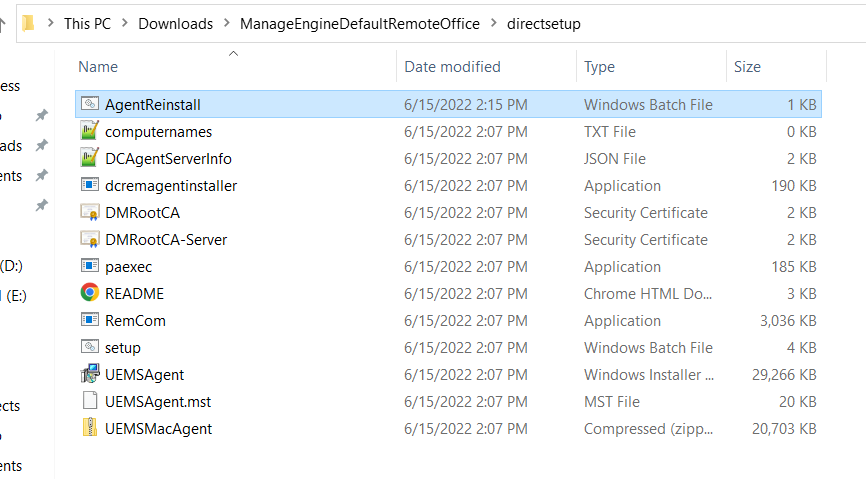Select the computernames TXT file icon
The height and width of the screenshot is (479, 866).
[x=90, y=131]
